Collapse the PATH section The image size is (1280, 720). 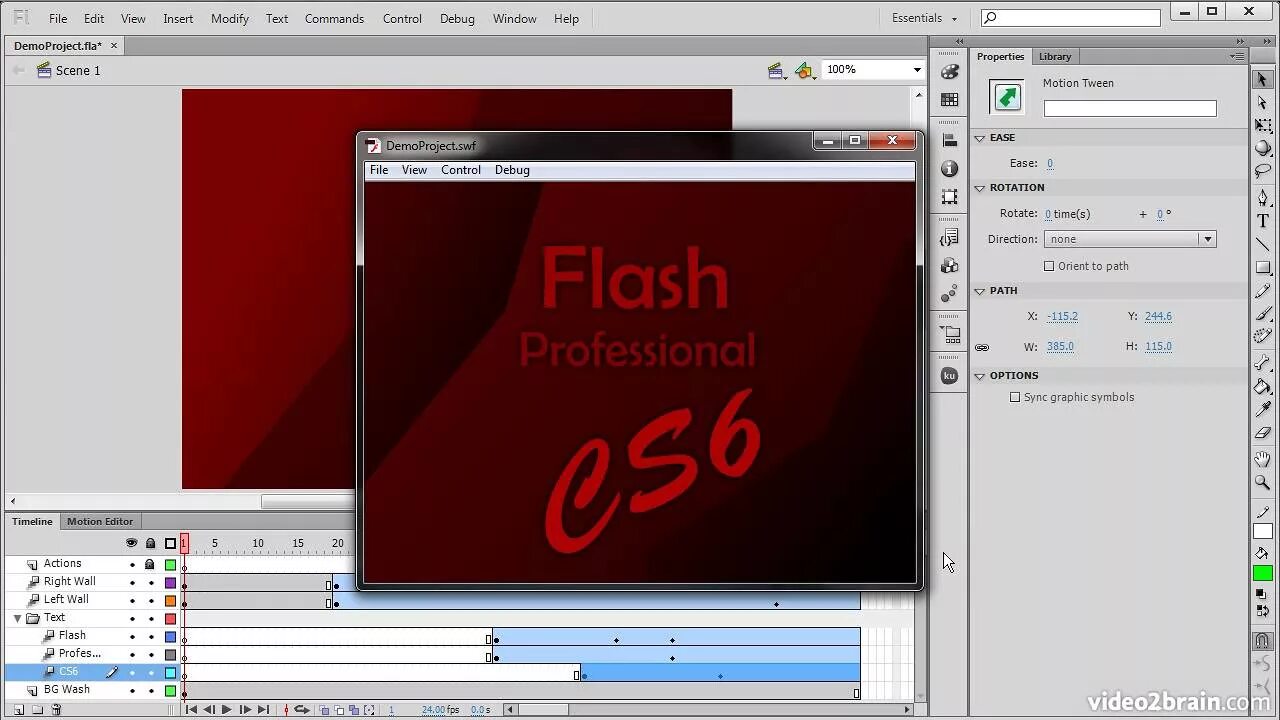click(980, 291)
